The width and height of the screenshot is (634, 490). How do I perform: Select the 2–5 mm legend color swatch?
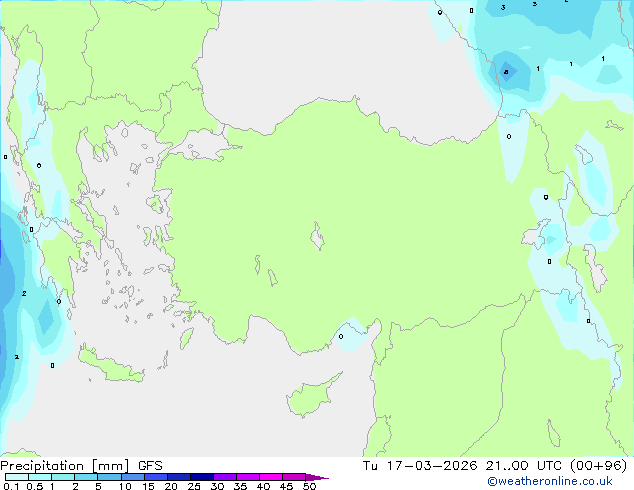point(86,477)
